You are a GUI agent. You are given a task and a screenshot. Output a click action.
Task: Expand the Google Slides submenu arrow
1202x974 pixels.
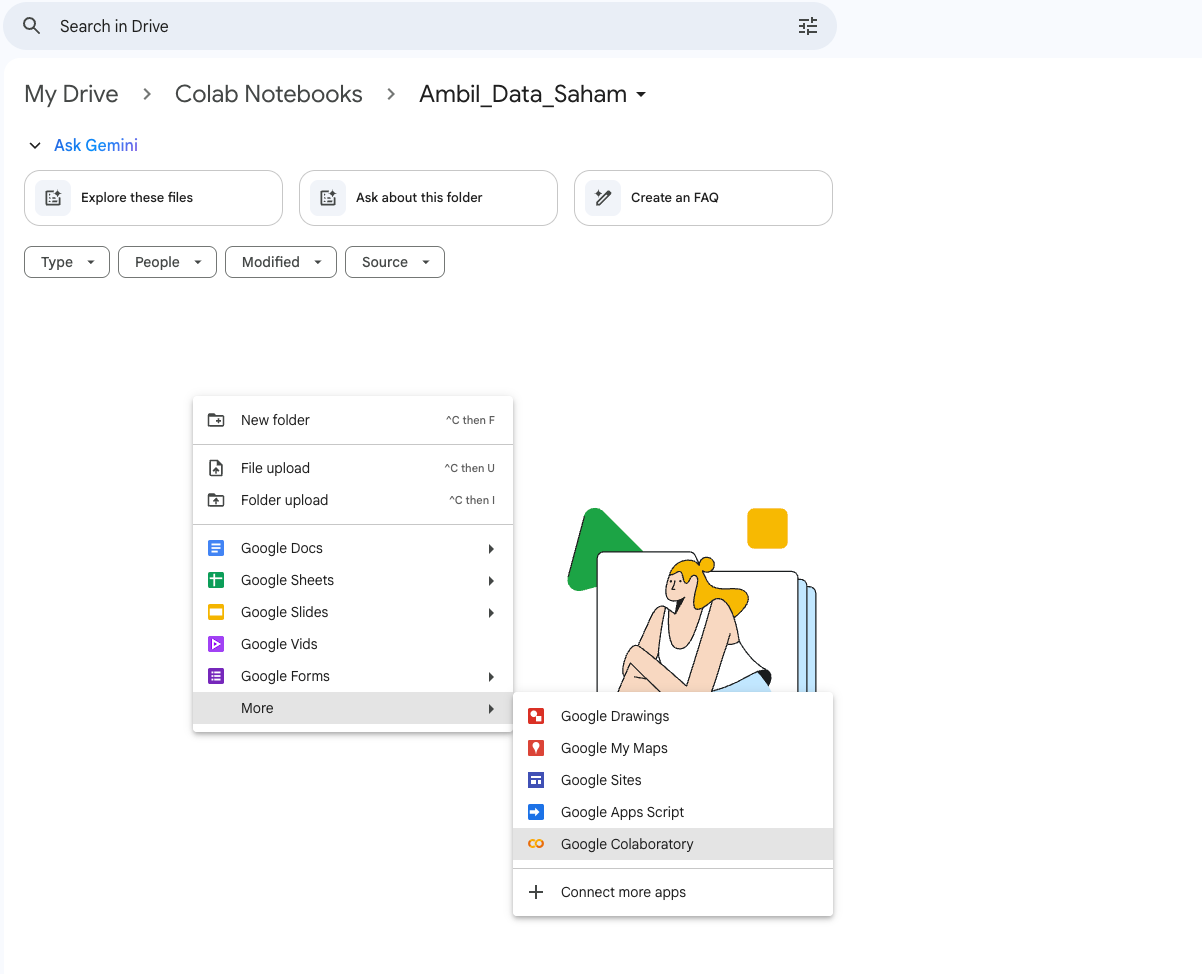pos(491,613)
